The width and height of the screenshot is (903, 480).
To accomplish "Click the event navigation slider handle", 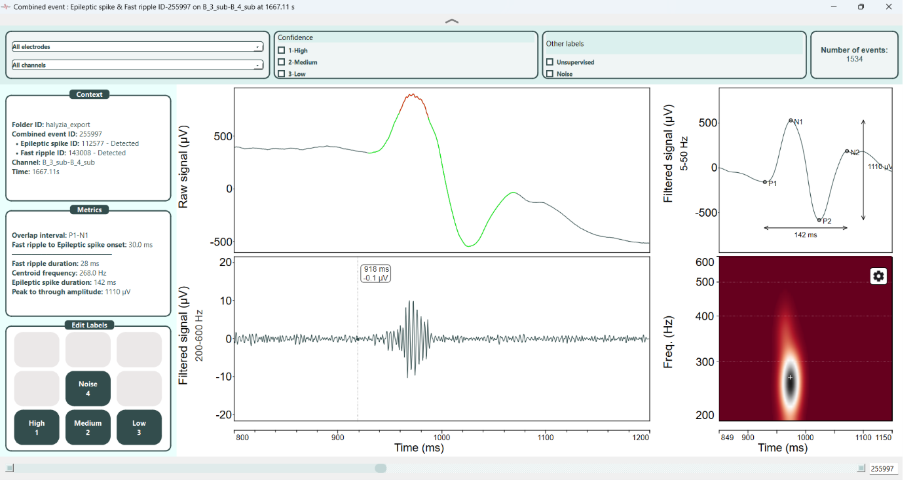I will (380, 468).
